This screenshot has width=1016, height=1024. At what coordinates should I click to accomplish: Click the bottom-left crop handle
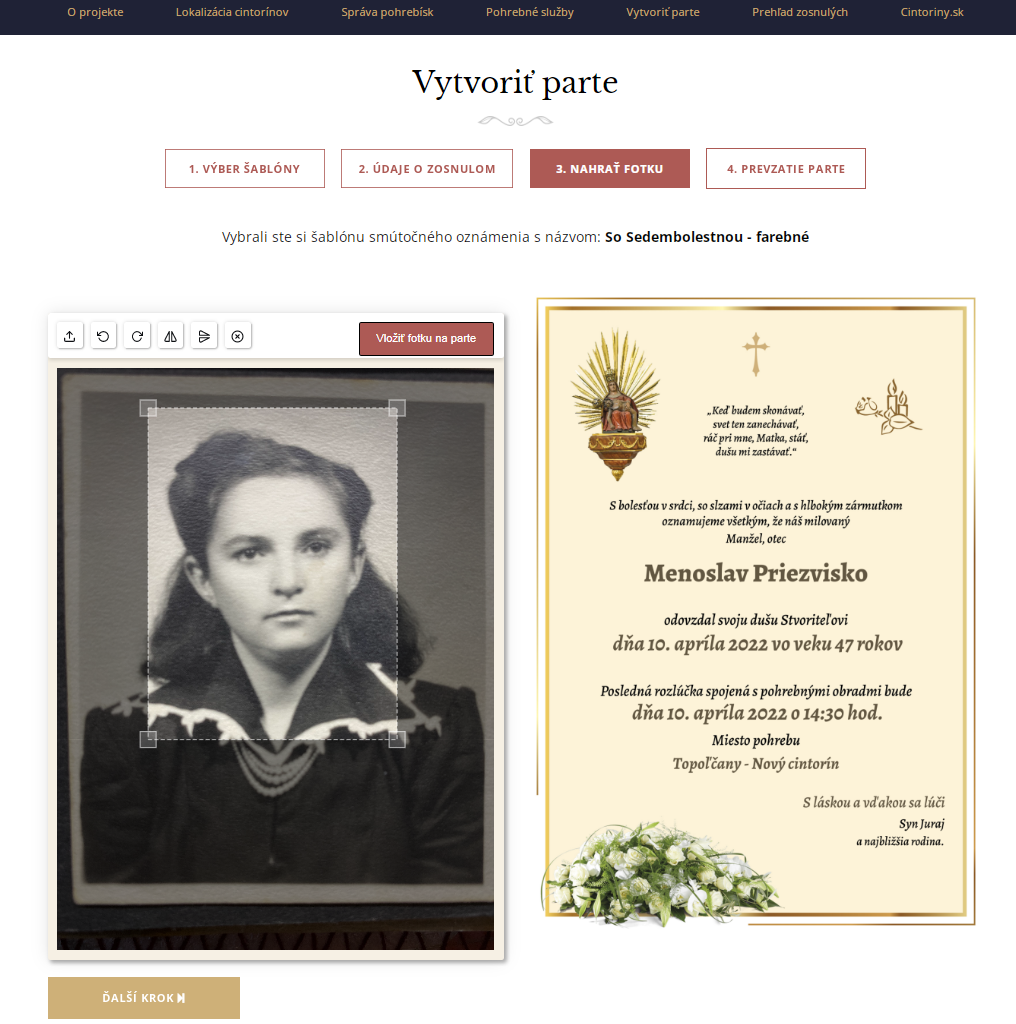click(148, 739)
